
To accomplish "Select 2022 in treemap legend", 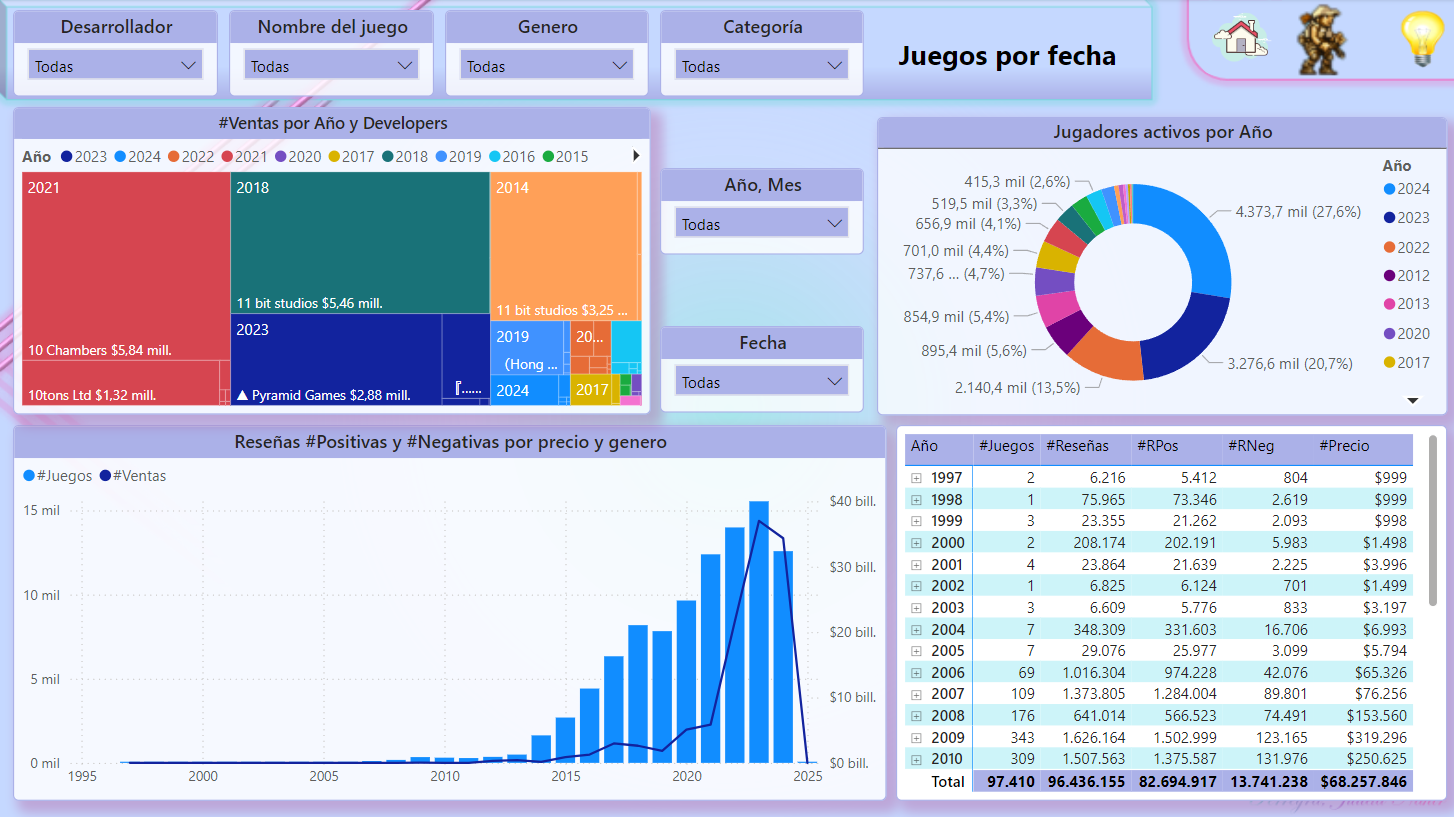I will point(191,156).
